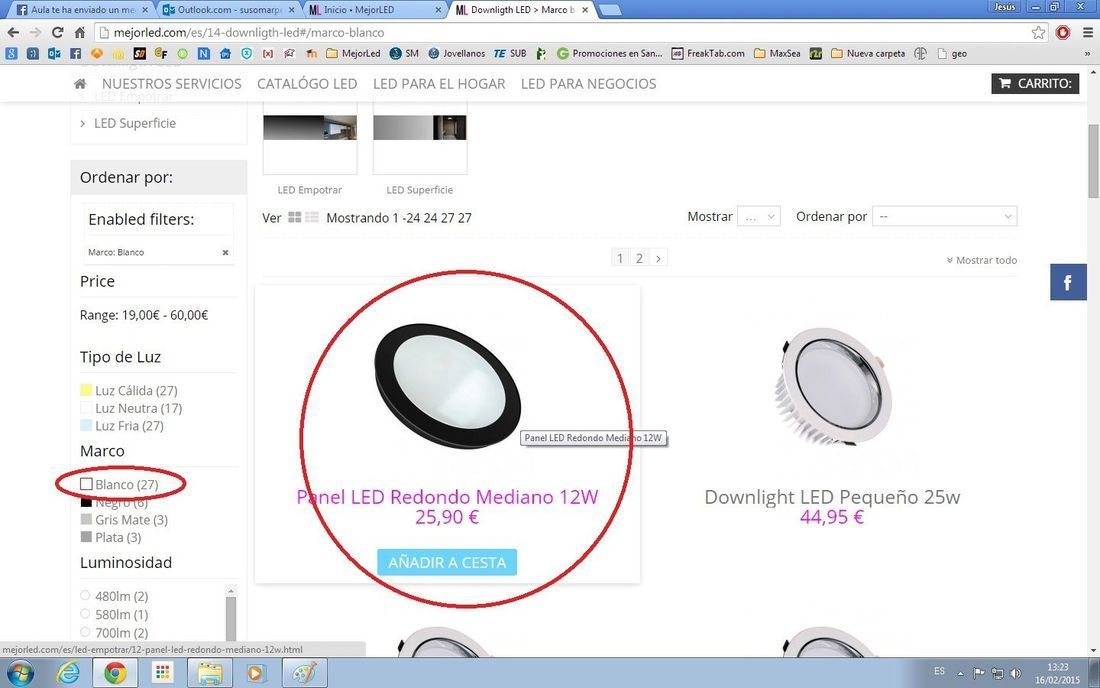Bookmark this page with the star icon
Image resolution: width=1100 pixels, height=688 pixels.
point(1038,32)
